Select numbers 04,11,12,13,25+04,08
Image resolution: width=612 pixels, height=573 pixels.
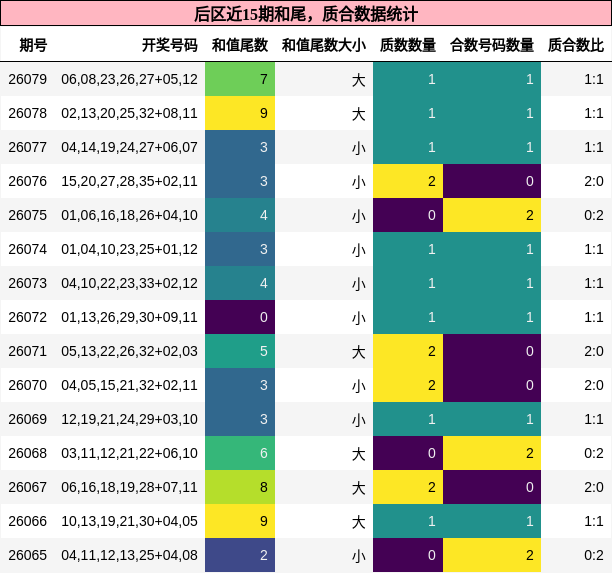(130, 555)
